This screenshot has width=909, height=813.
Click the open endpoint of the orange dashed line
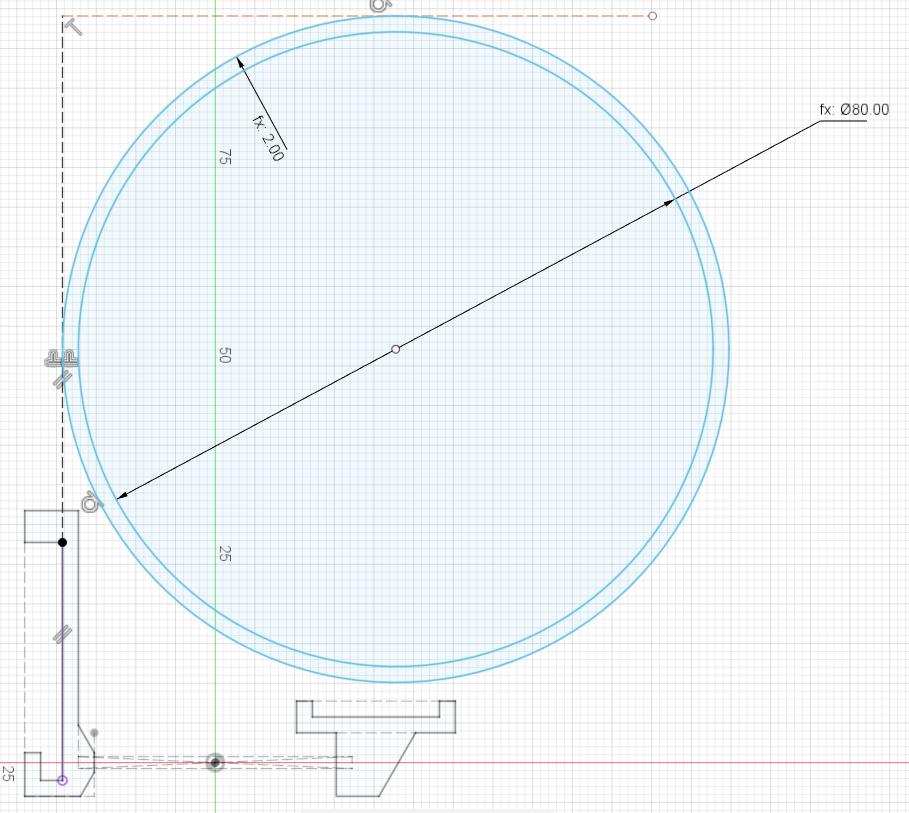[652, 16]
